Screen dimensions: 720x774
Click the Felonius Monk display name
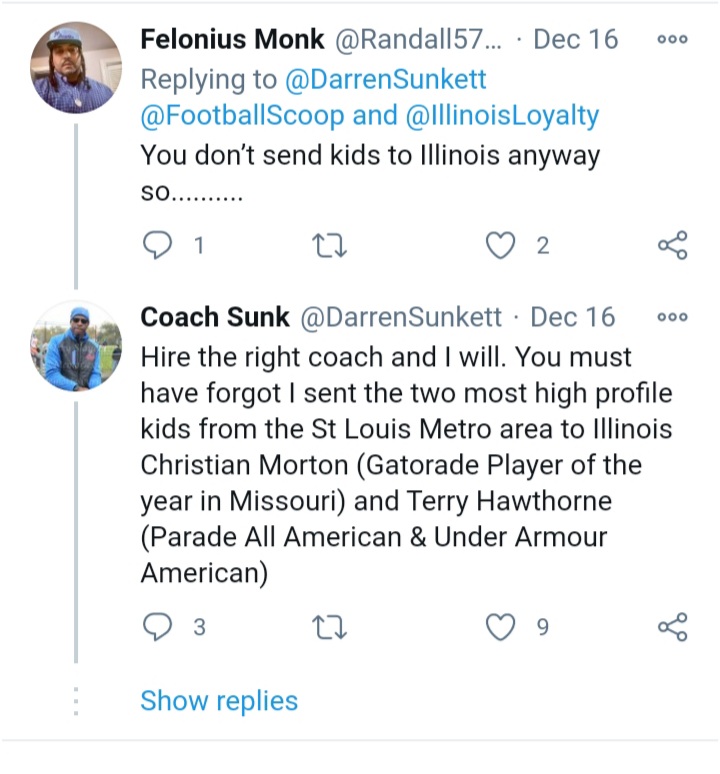click(x=232, y=40)
